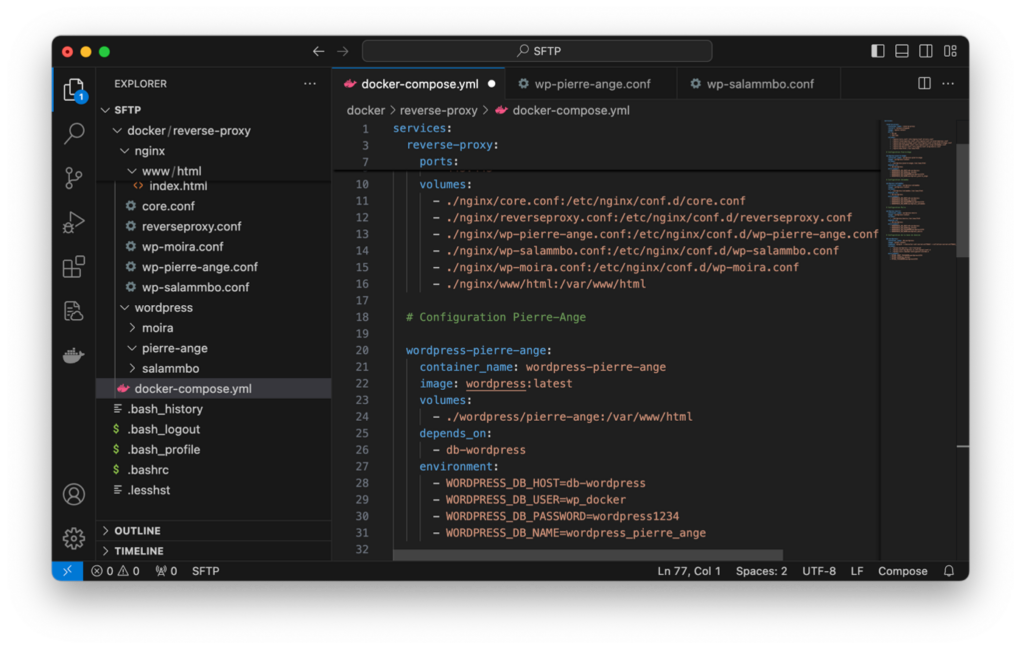Click the horizontal scrollbar in the editor
Image resolution: width=1024 pixels, height=653 pixels.
point(588,555)
